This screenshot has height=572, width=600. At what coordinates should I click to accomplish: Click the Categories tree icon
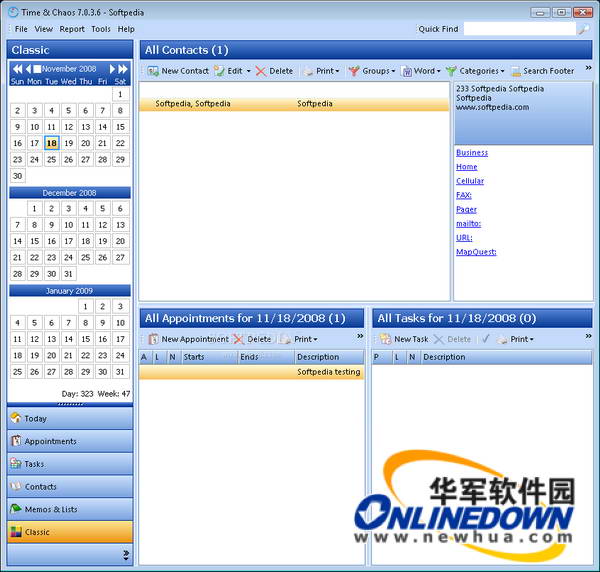click(x=452, y=71)
